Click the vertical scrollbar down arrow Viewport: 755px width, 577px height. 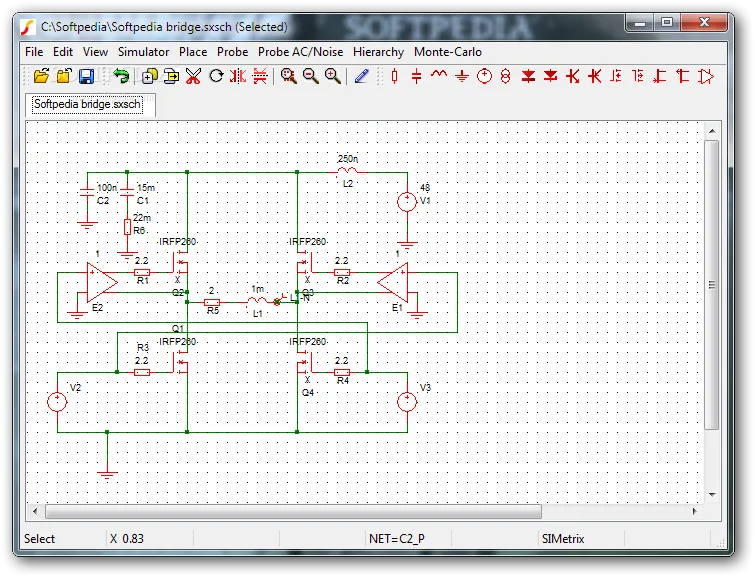712,495
